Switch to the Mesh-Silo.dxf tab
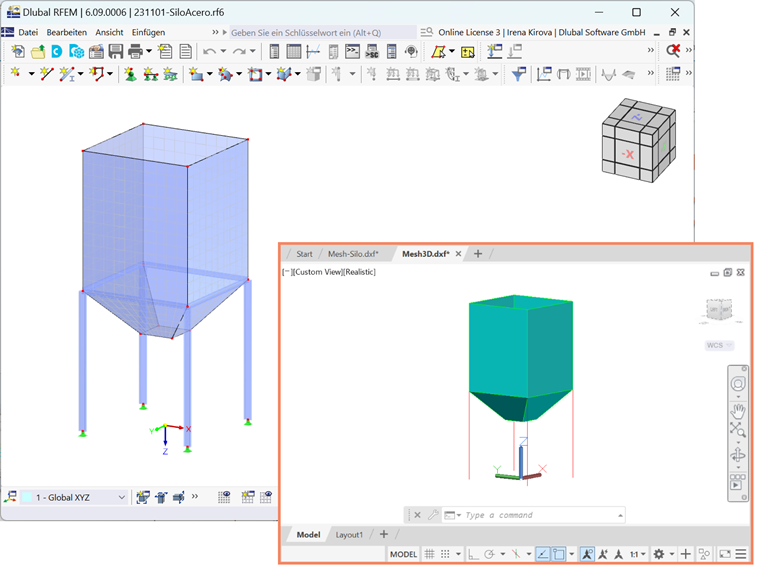 point(353,253)
